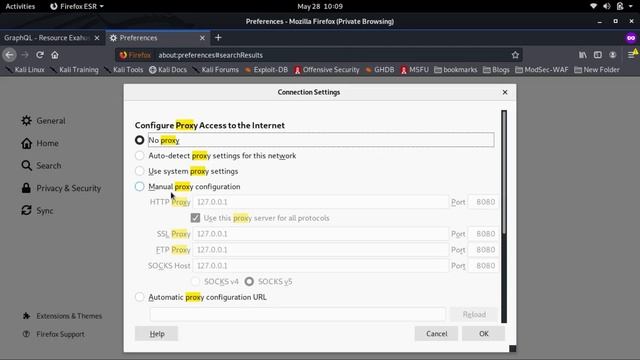Viewport: 640px width, 360px height.
Task: Click the Reload button for proxy URL
Action: pyautogui.click(x=474, y=314)
